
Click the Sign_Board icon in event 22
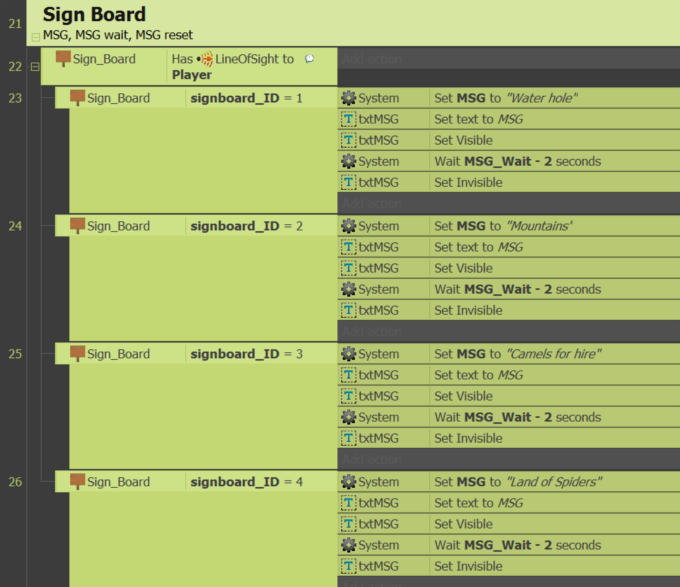point(63,59)
